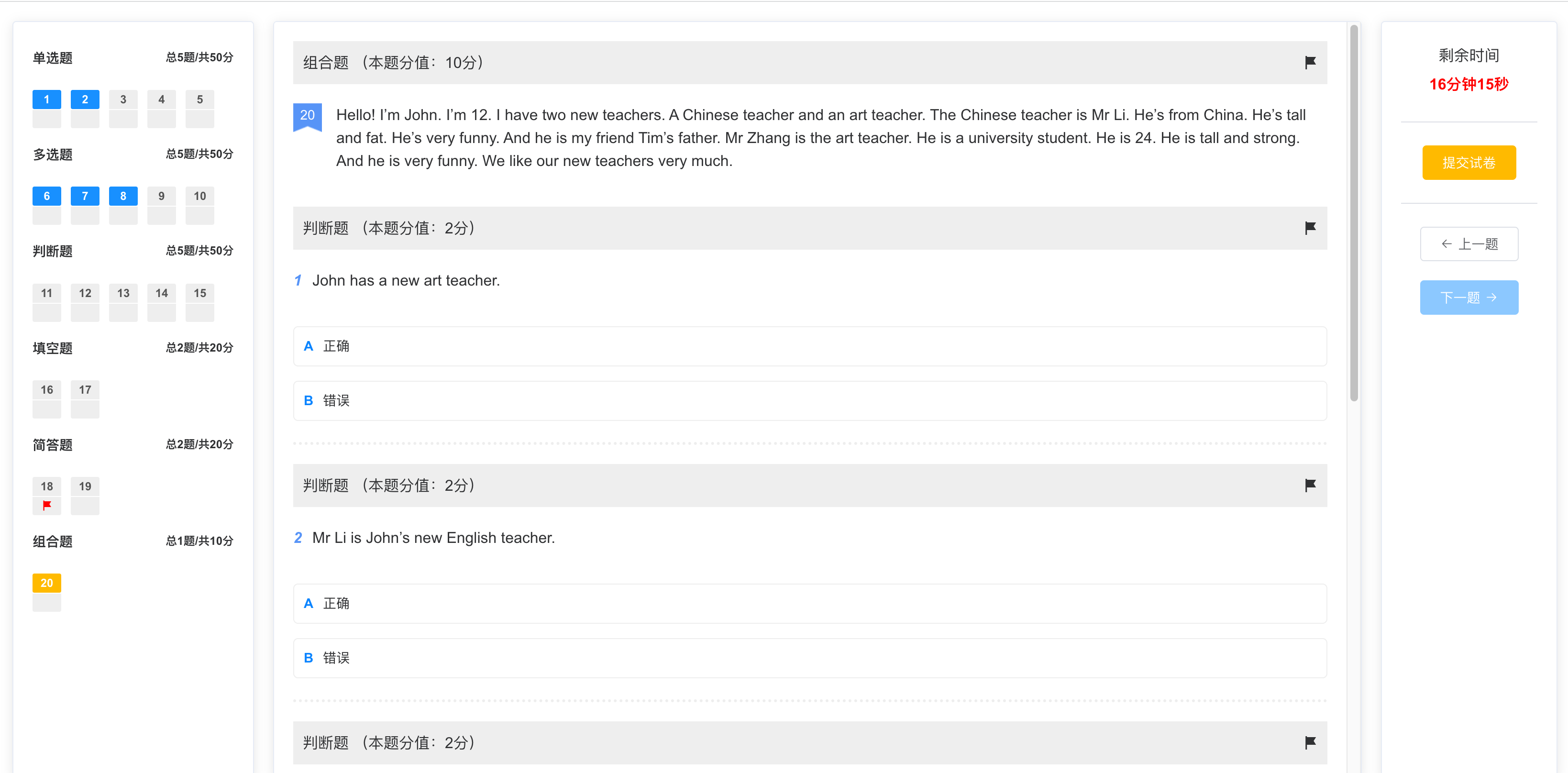Viewport: 1568px width, 773px height.
Task: Click the 多选题 section heading
Action: pyautogui.click(x=53, y=155)
